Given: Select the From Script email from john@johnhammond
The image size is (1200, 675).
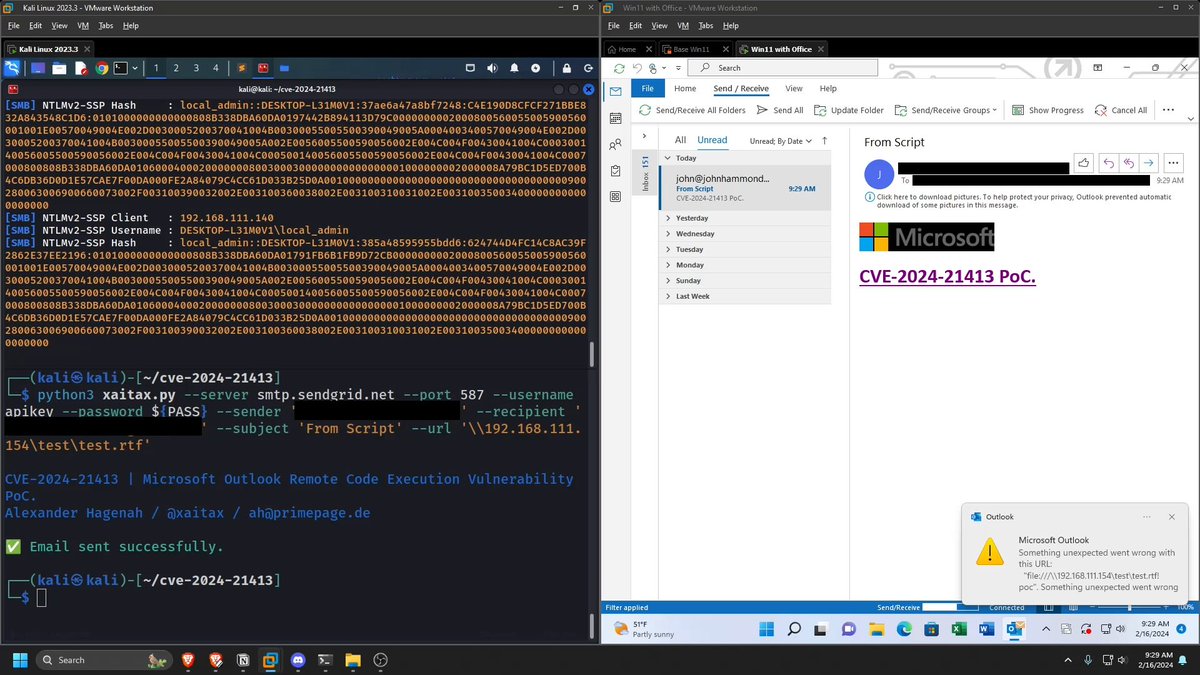Looking at the screenshot, I should [745, 188].
